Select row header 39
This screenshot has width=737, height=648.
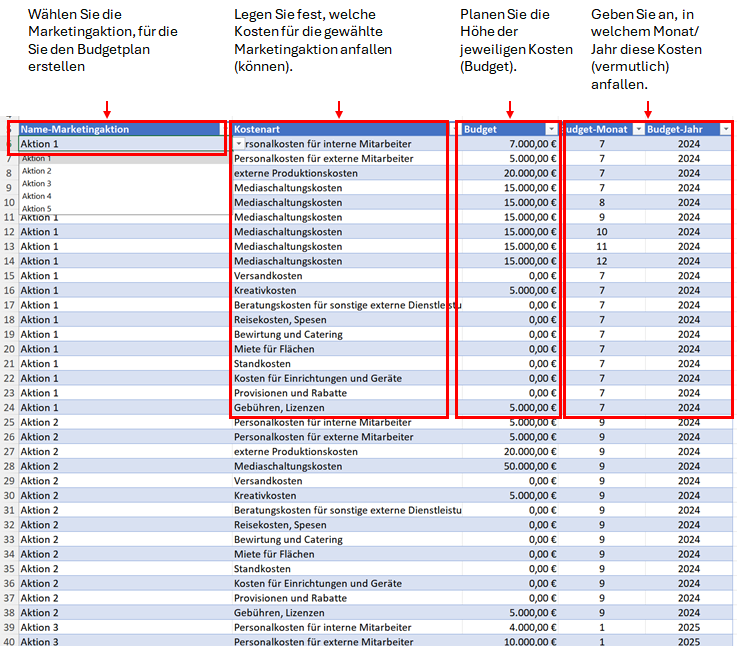(9, 628)
